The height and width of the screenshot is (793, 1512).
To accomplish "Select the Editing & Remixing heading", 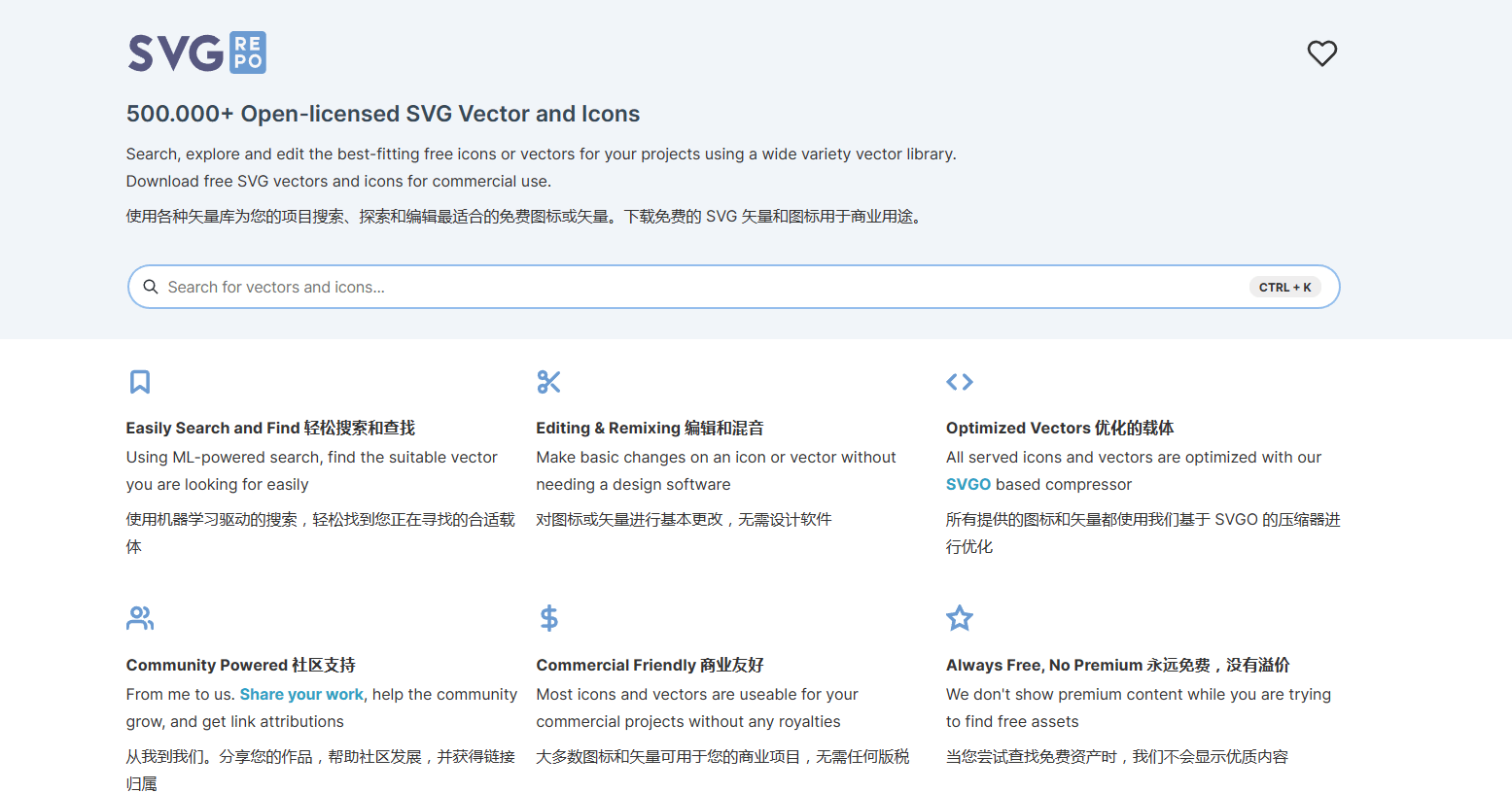I will click(x=650, y=428).
